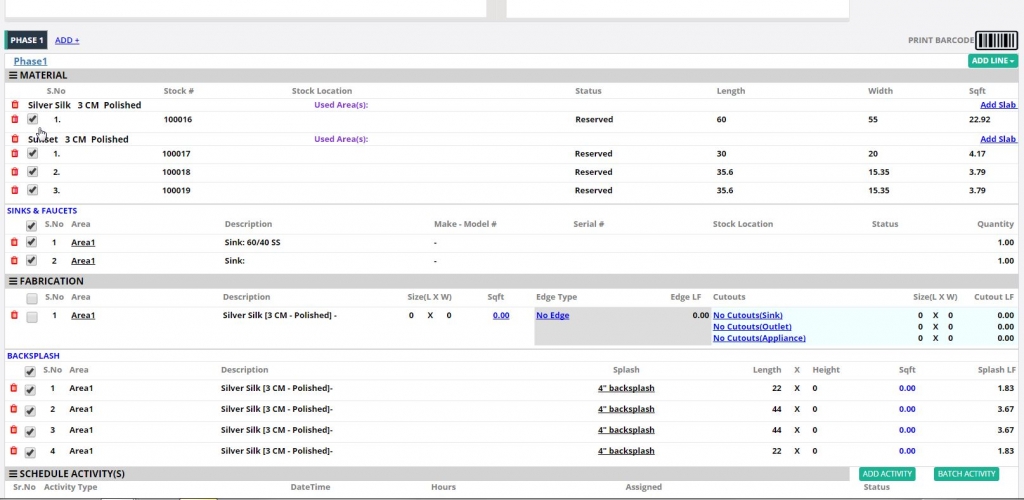Delete slab row with stock 100016
The height and width of the screenshot is (500, 1024).
coord(15,119)
